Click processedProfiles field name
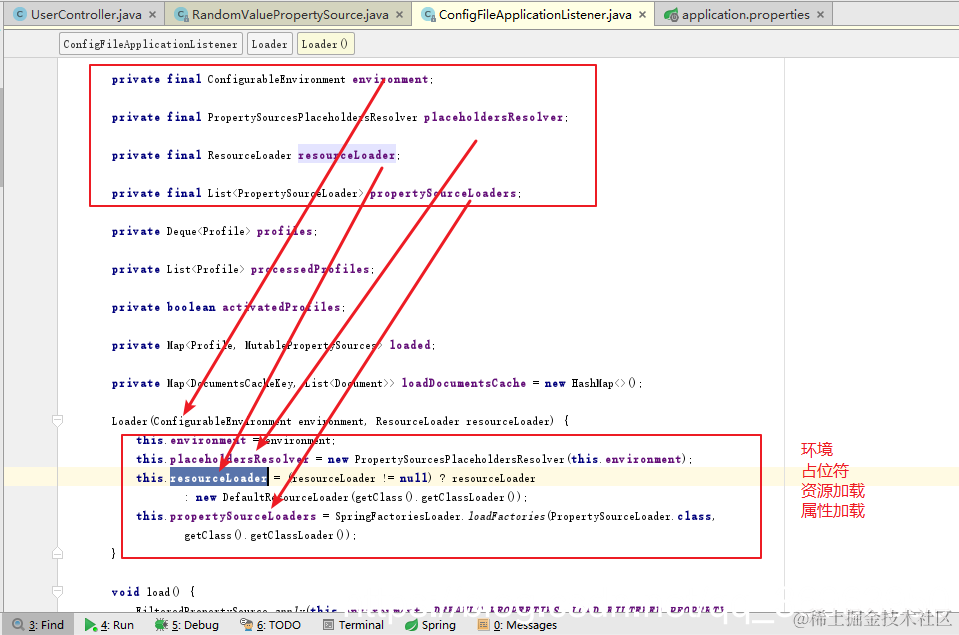959x635 pixels. (x=310, y=269)
